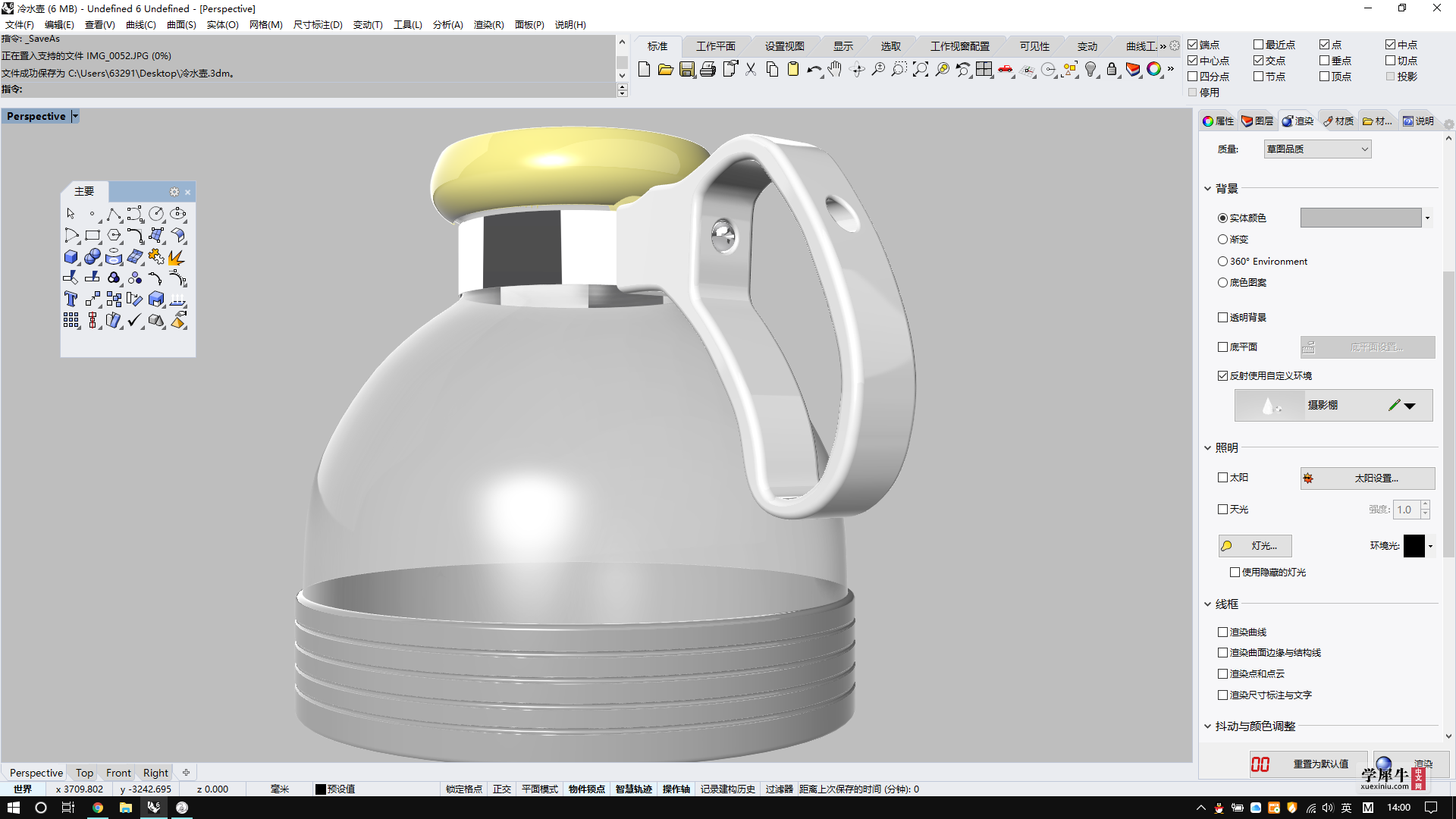Select the arrow pointer tool in 主要 panel
The image size is (1456, 819).
pyautogui.click(x=71, y=214)
